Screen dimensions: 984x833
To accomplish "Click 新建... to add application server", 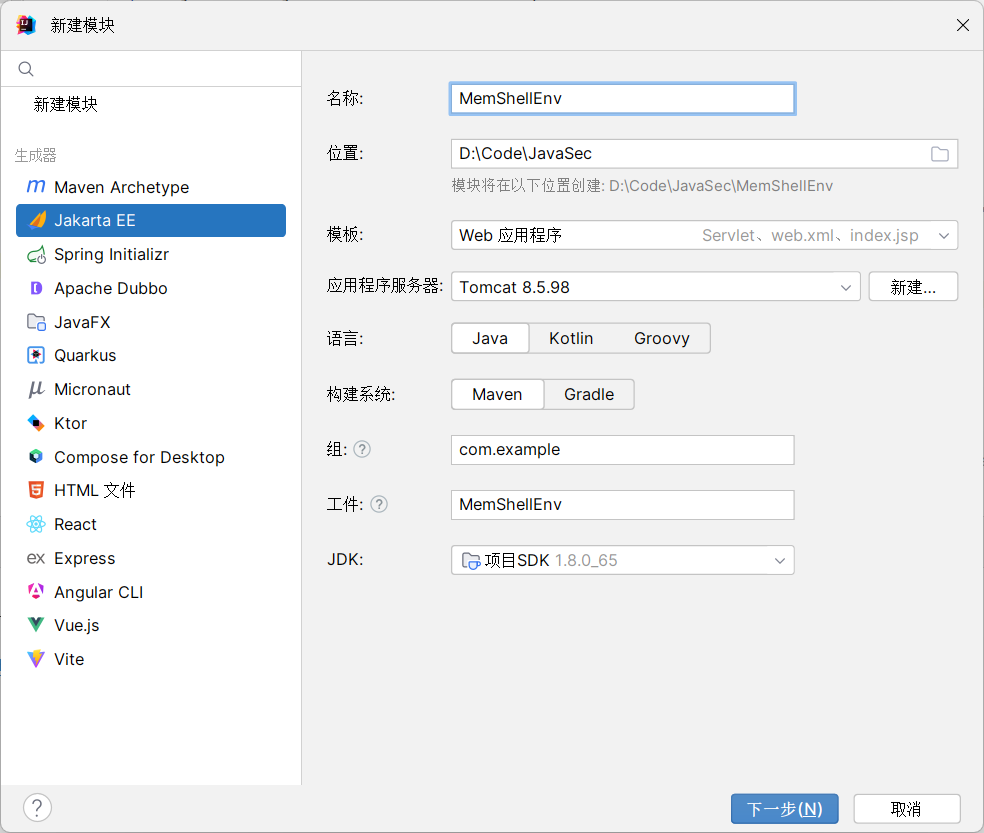I will point(913,287).
